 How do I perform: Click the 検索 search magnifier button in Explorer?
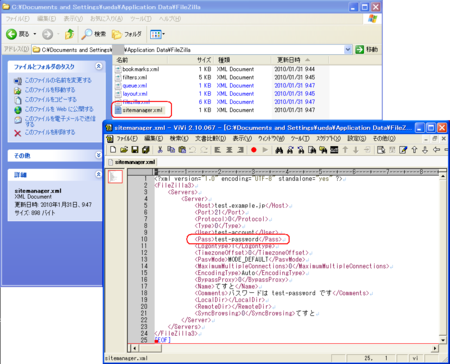click(94, 34)
